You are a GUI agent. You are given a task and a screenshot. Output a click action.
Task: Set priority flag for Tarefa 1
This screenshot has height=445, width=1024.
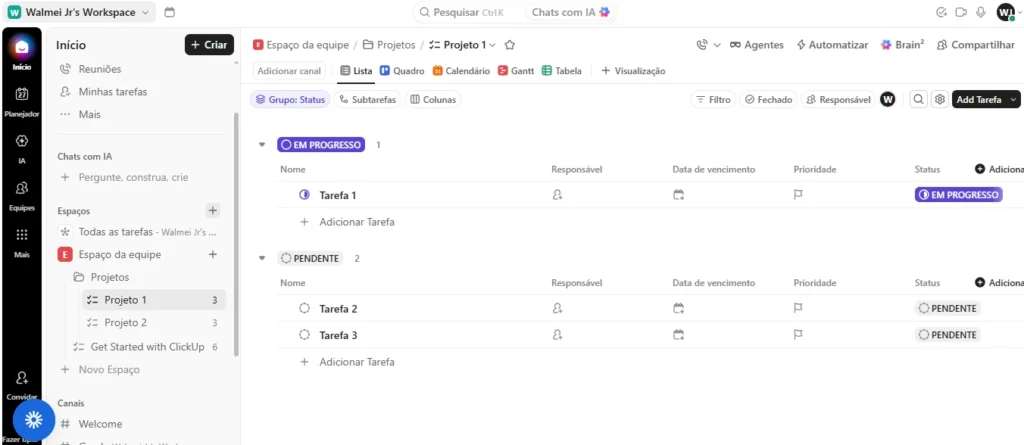[x=798, y=195]
